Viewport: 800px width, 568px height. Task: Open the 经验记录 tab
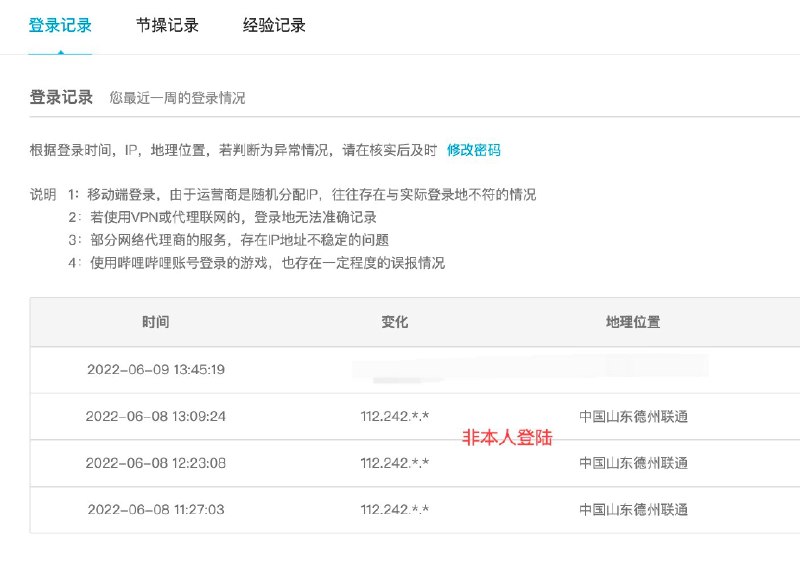(274, 26)
